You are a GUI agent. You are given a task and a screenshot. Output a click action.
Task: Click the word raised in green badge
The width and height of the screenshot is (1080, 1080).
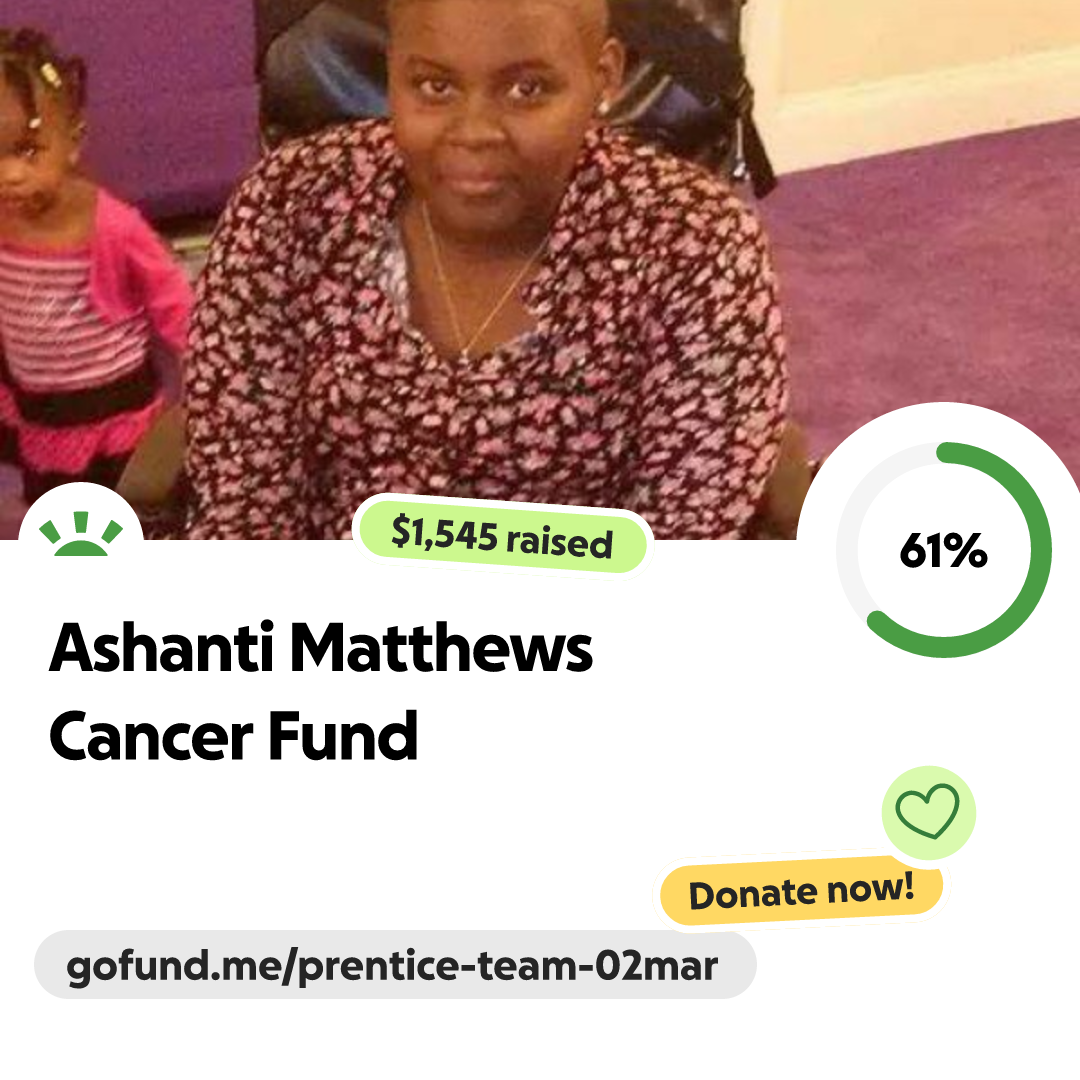(559, 542)
